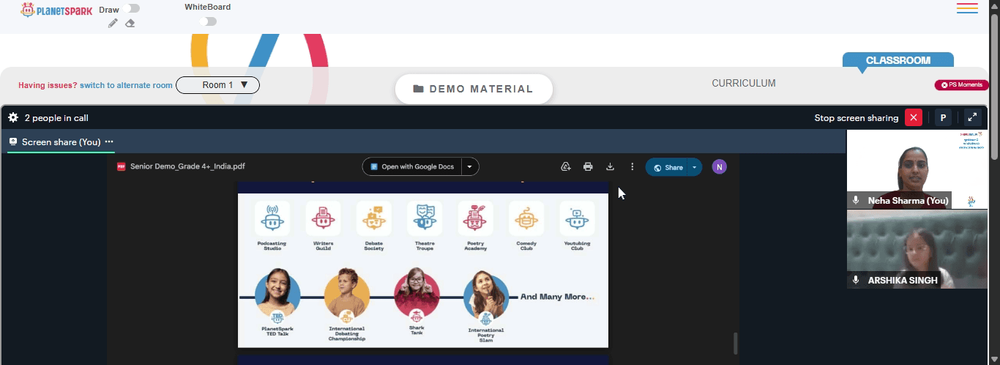Download the PDF file
This screenshot has height=365, width=1000.
[x=610, y=167]
